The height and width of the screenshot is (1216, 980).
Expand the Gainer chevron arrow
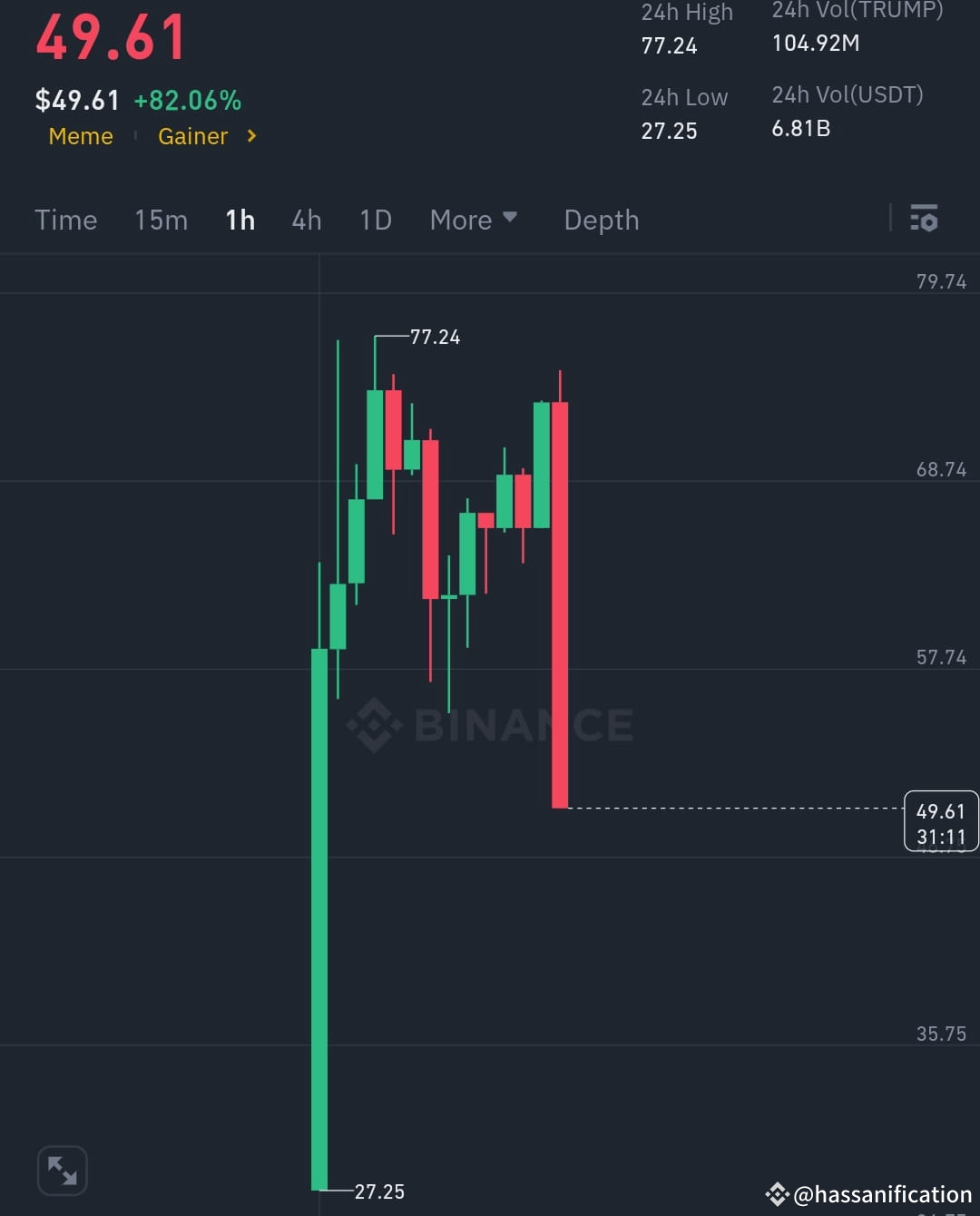point(251,136)
